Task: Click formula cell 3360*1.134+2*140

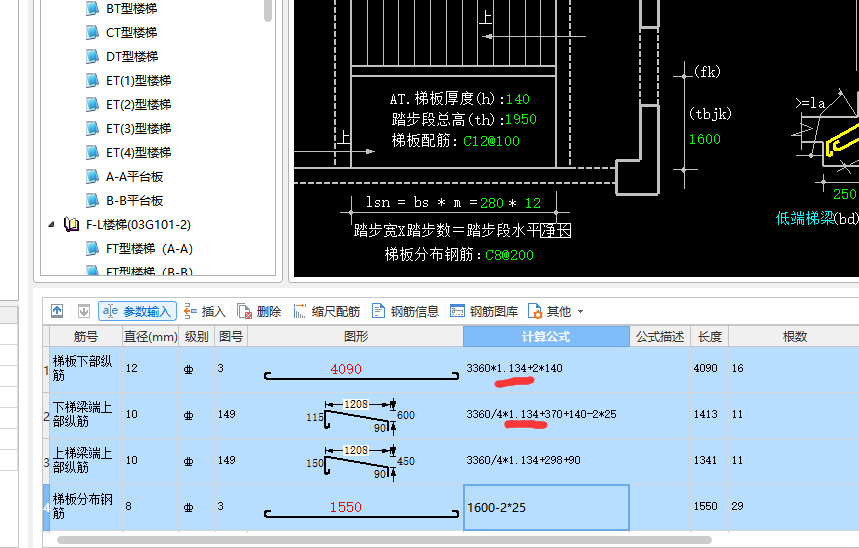Action: (x=546, y=369)
